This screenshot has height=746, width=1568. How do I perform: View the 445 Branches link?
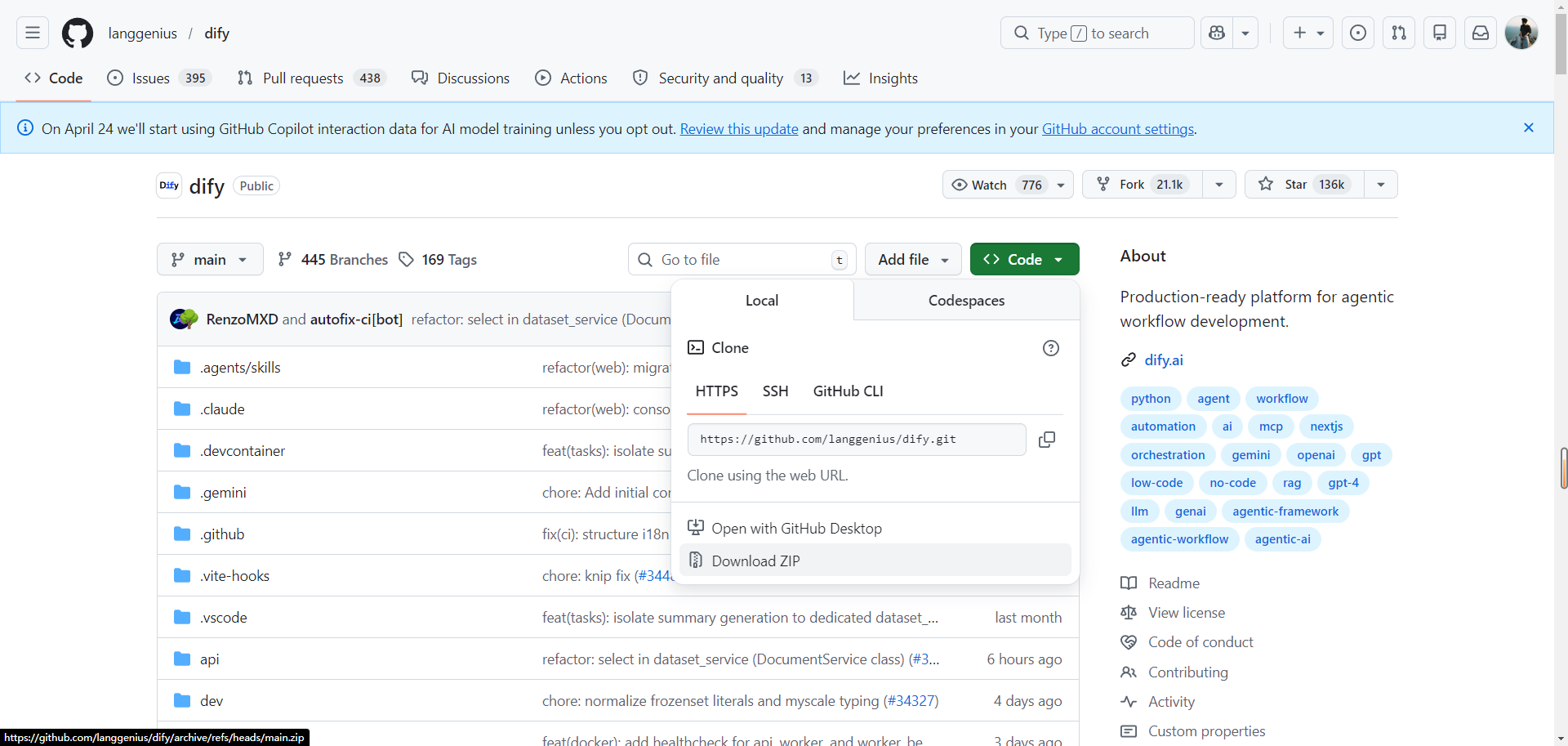pyautogui.click(x=333, y=259)
